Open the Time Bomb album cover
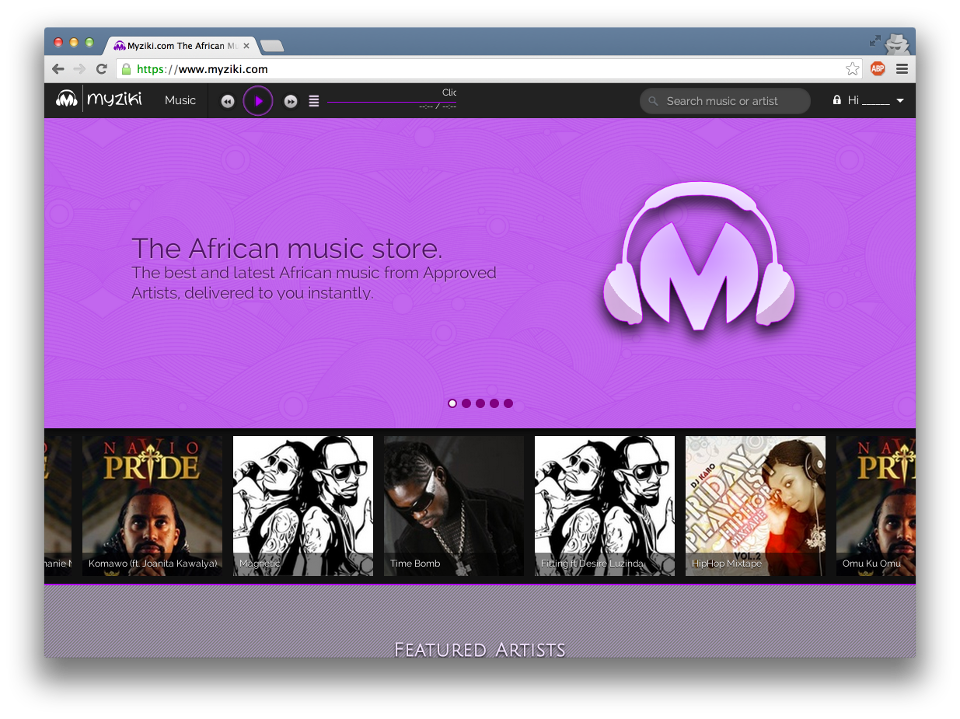 pyautogui.click(x=454, y=506)
